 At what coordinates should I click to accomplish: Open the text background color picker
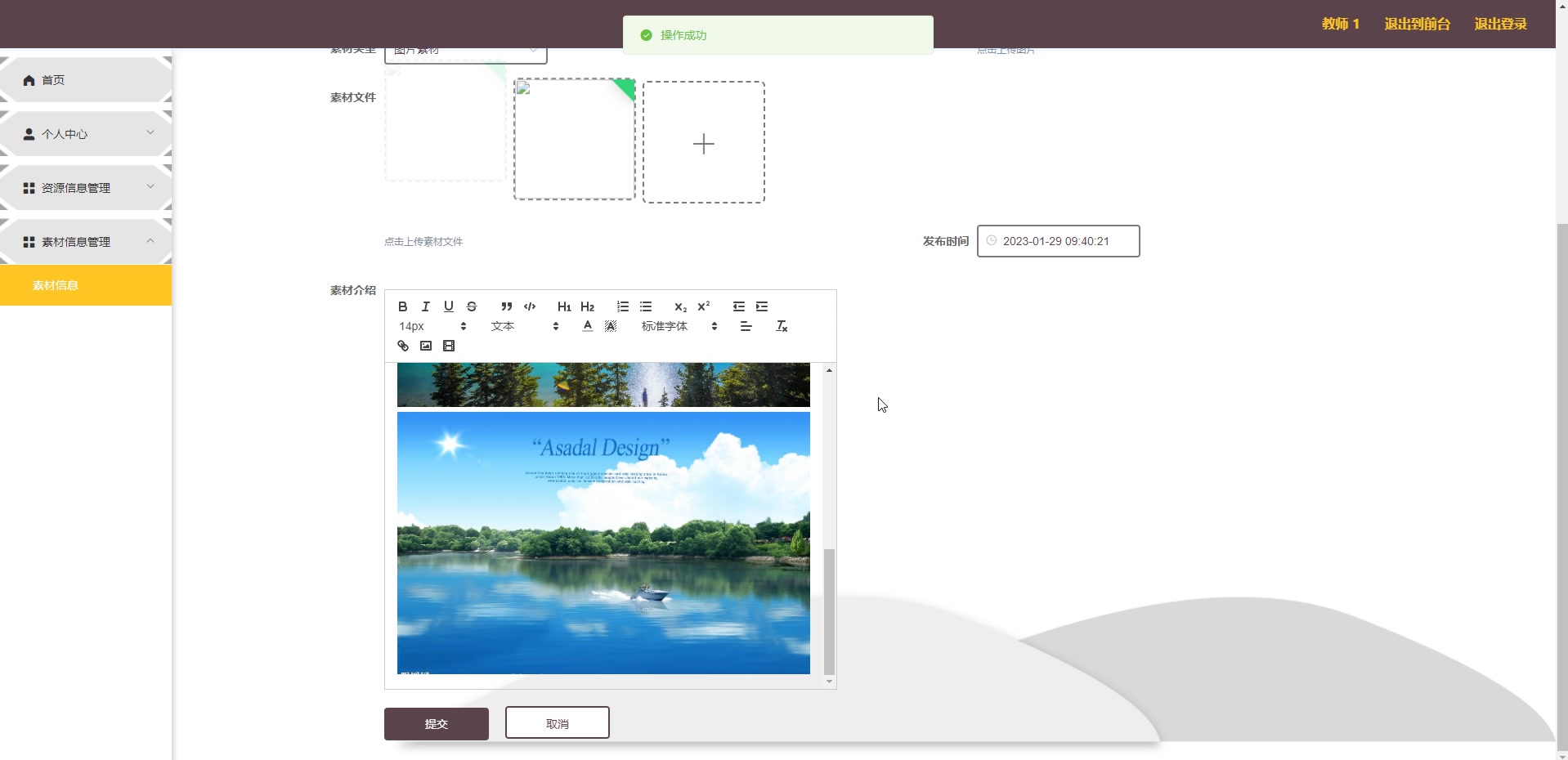pyautogui.click(x=611, y=326)
